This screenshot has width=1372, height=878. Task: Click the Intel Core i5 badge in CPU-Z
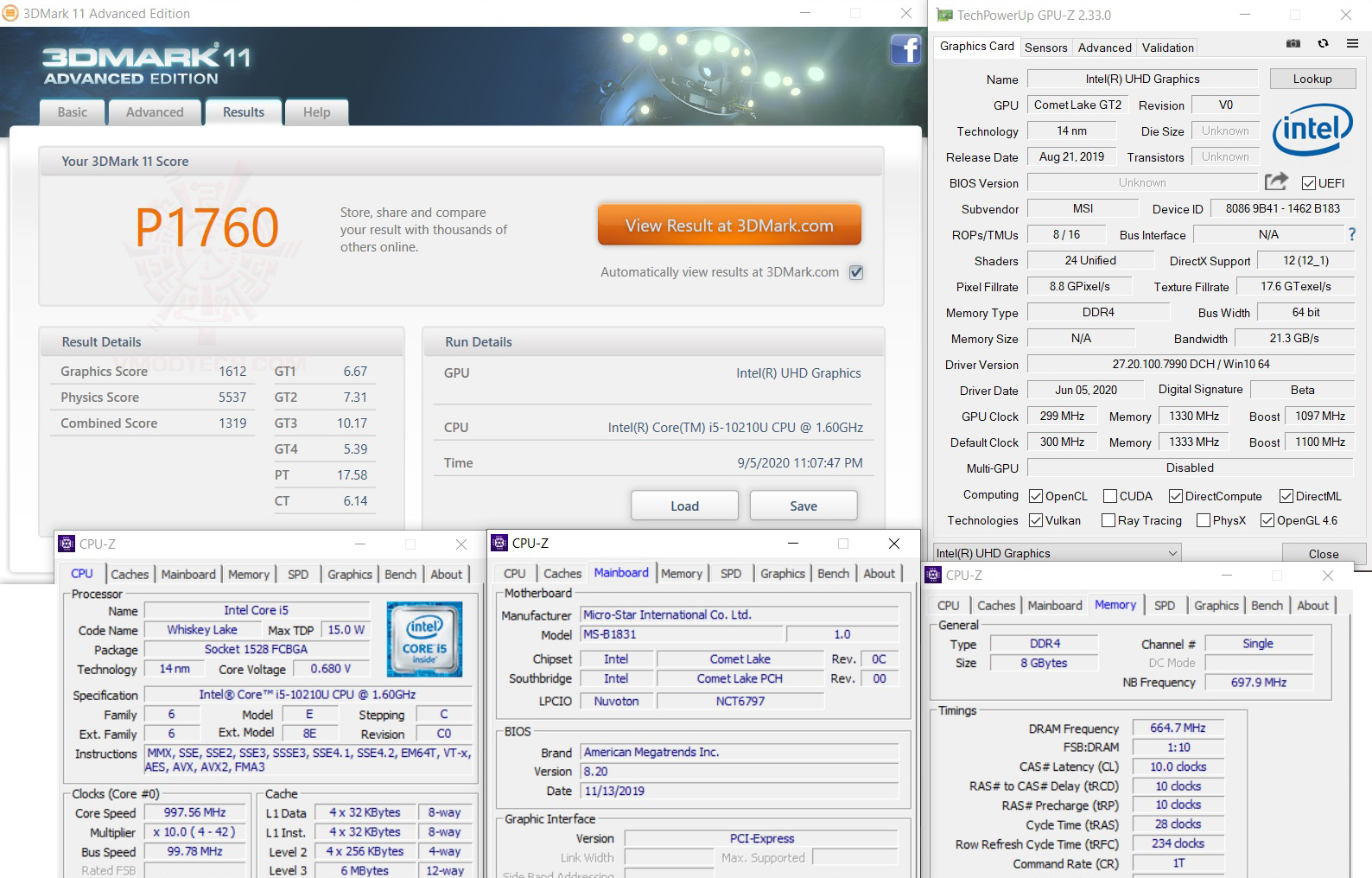424,639
